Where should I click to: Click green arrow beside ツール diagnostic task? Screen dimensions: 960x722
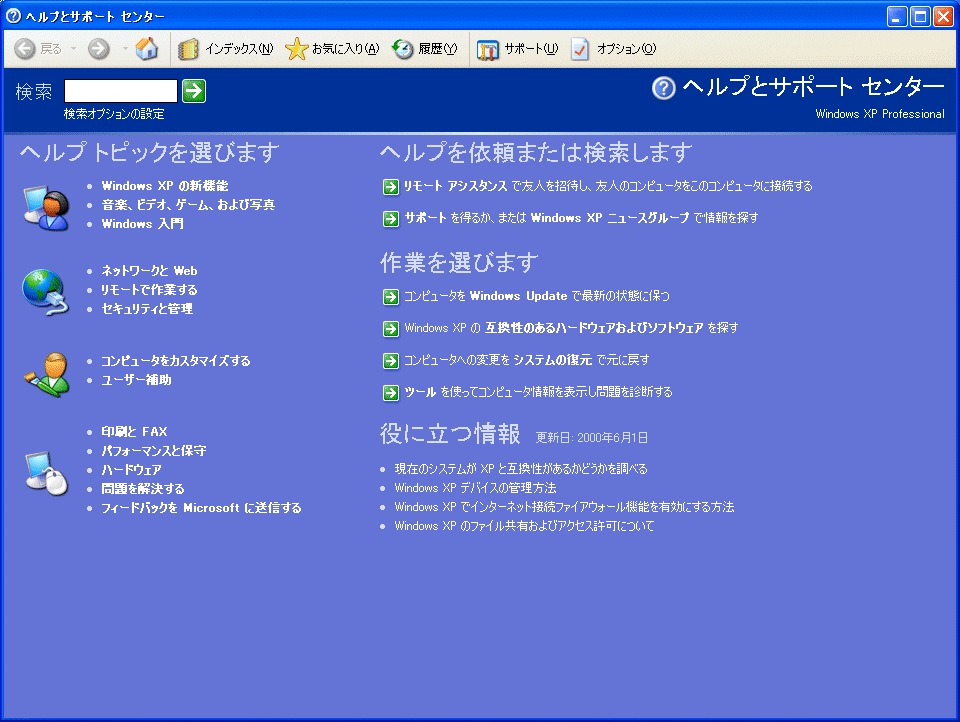coord(391,393)
